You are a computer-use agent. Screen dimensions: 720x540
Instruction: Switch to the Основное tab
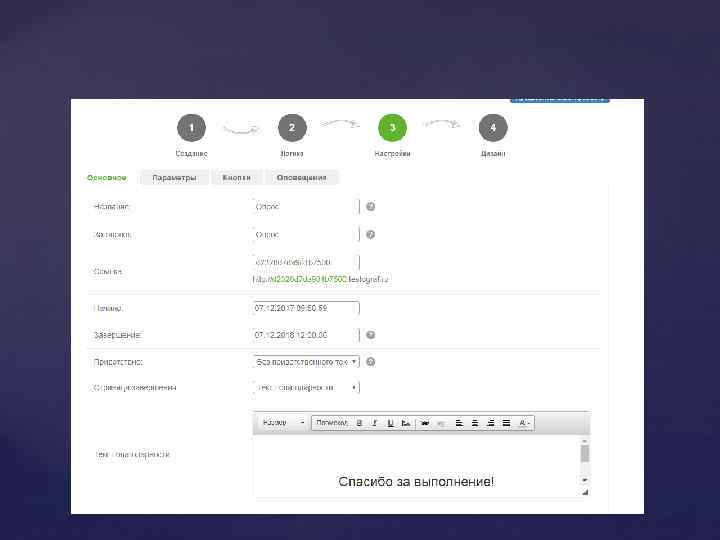tap(107, 178)
